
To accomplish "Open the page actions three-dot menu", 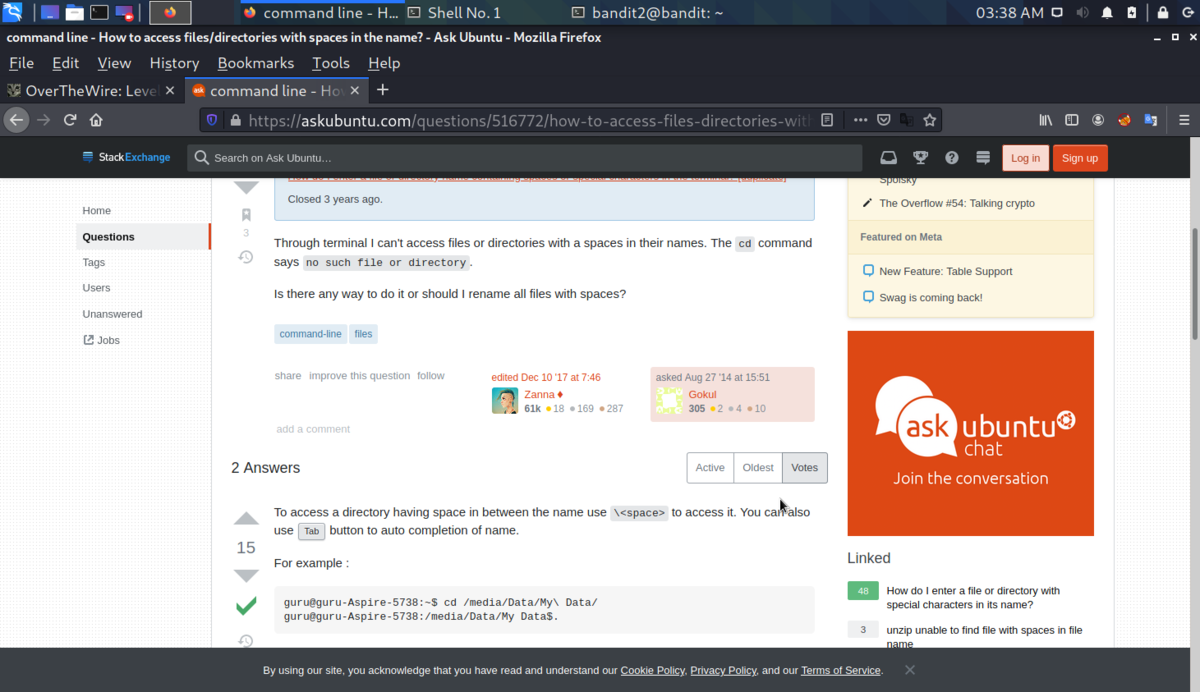I will (860, 120).
